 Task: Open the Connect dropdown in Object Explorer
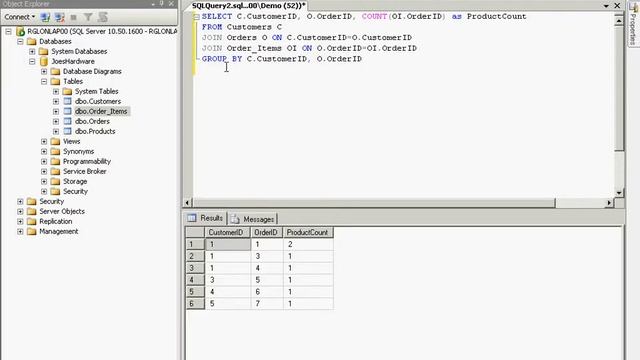point(19,17)
